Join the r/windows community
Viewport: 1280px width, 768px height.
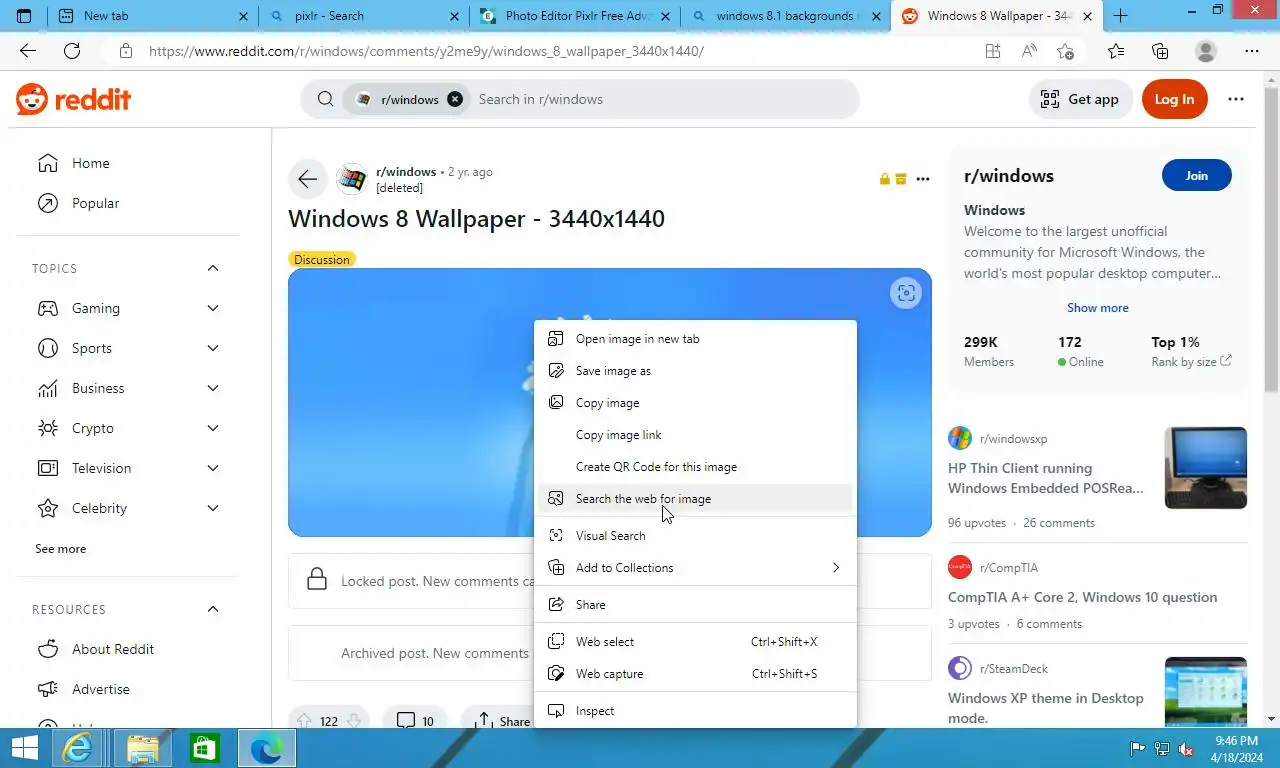pyautogui.click(x=1196, y=175)
